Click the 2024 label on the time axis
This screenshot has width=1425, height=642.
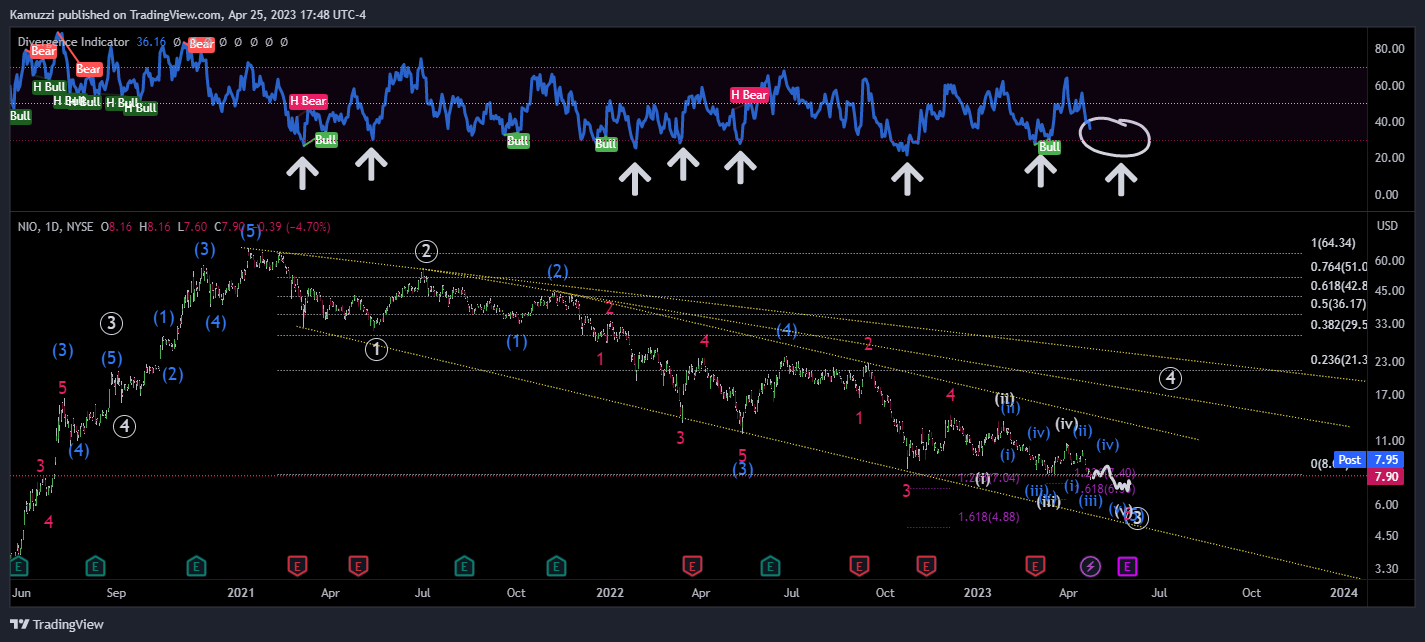click(1344, 592)
